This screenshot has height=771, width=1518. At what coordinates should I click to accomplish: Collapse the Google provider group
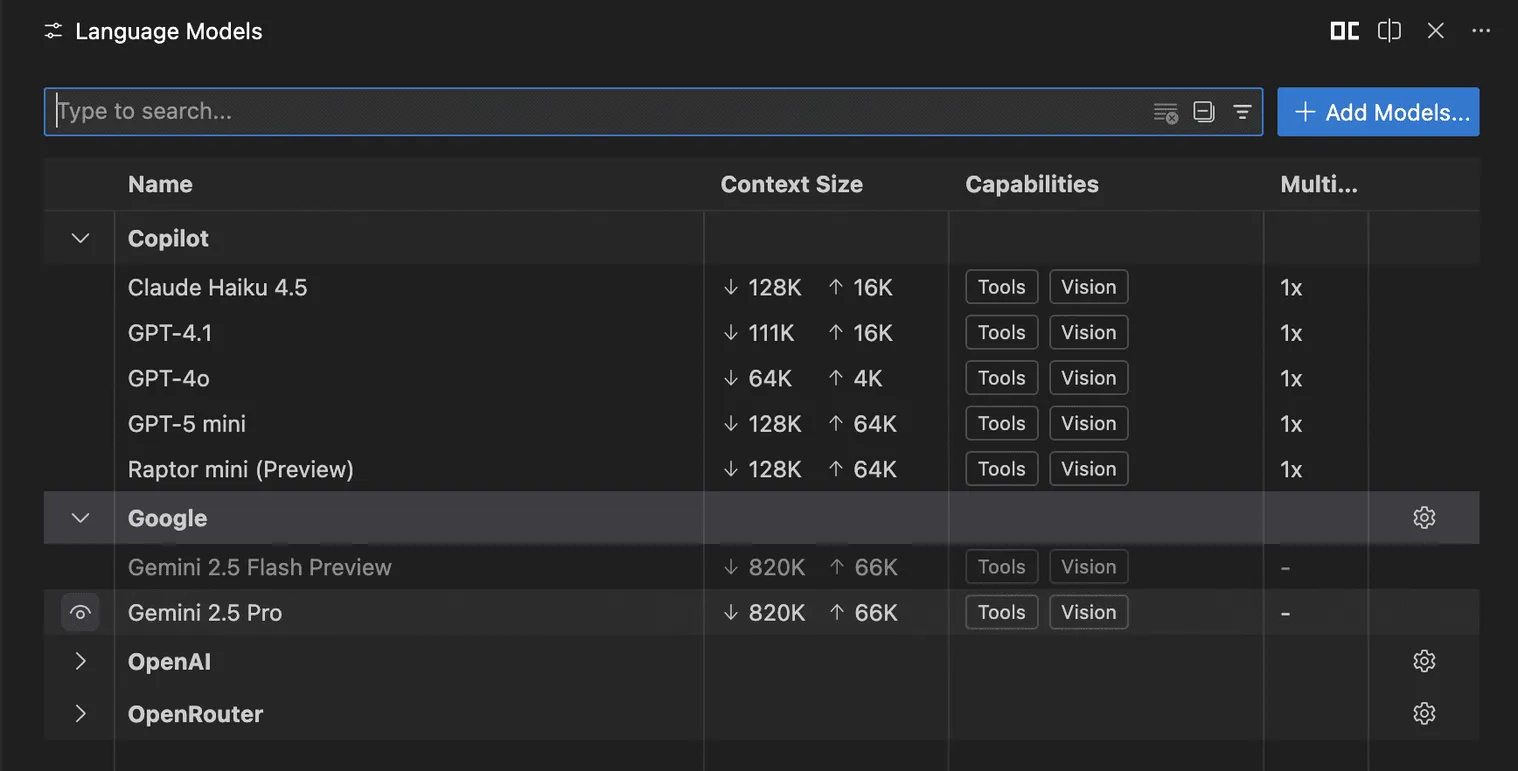coord(81,518)
